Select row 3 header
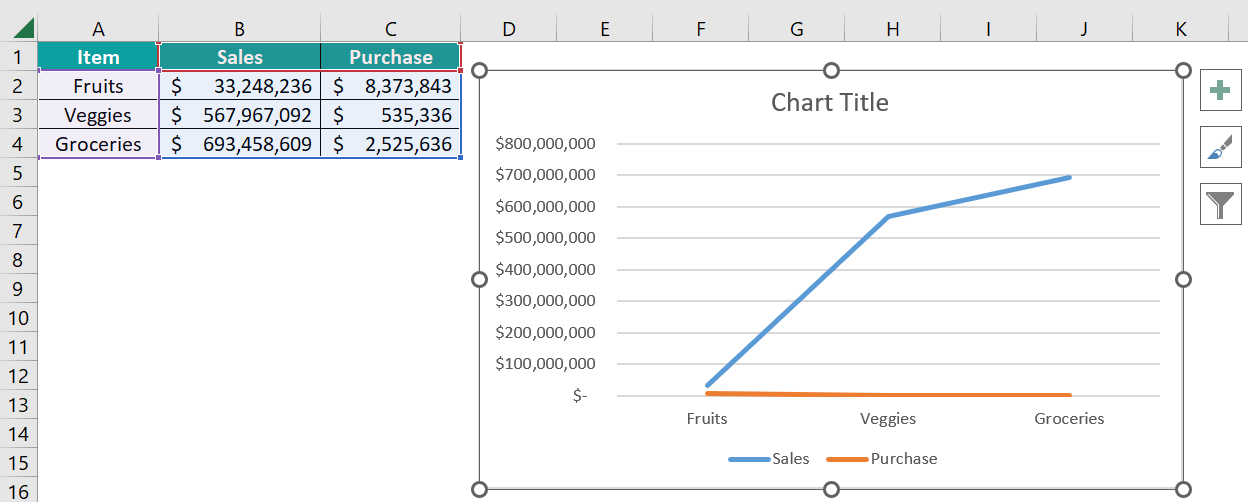The width and height of the screenshot is (1248, 502). 19,115
